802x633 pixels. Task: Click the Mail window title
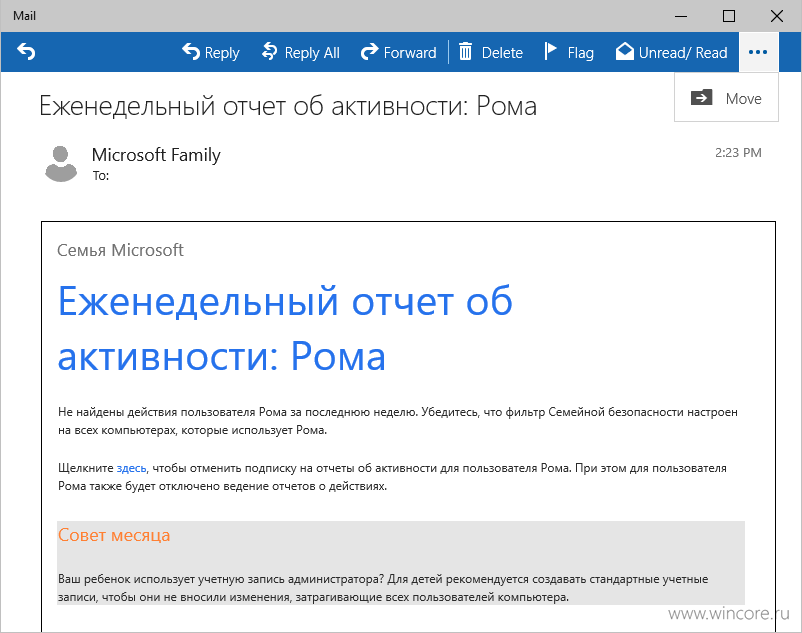[25, 16]
